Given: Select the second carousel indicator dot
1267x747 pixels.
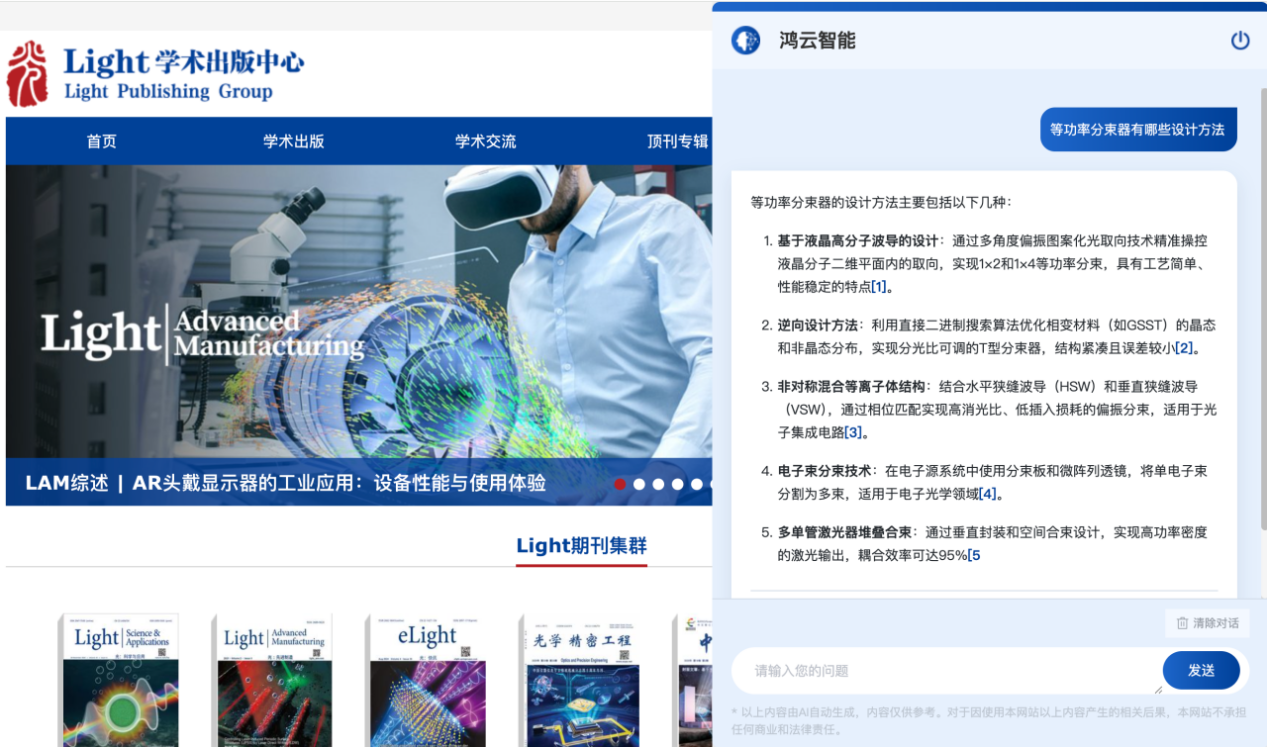Looking at the screenshot, I should (639, 484).
